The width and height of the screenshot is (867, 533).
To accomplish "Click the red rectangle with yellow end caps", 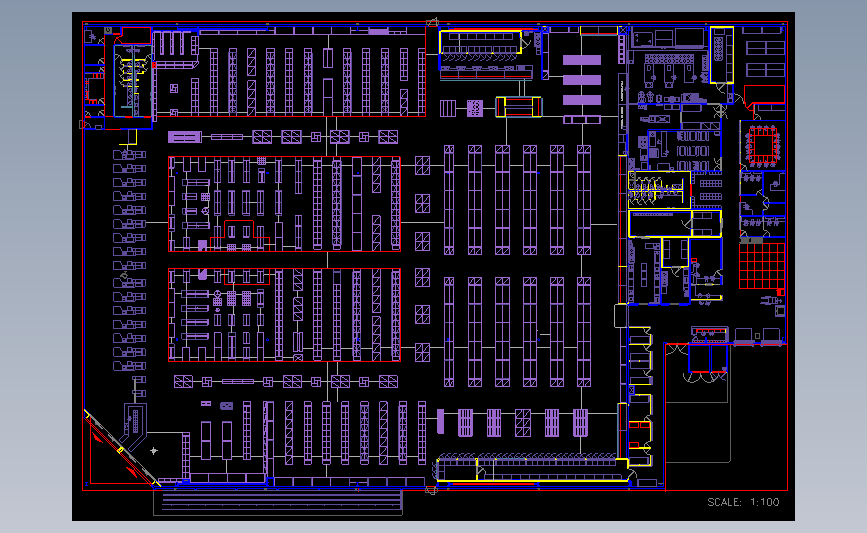I will coord(519,107).
